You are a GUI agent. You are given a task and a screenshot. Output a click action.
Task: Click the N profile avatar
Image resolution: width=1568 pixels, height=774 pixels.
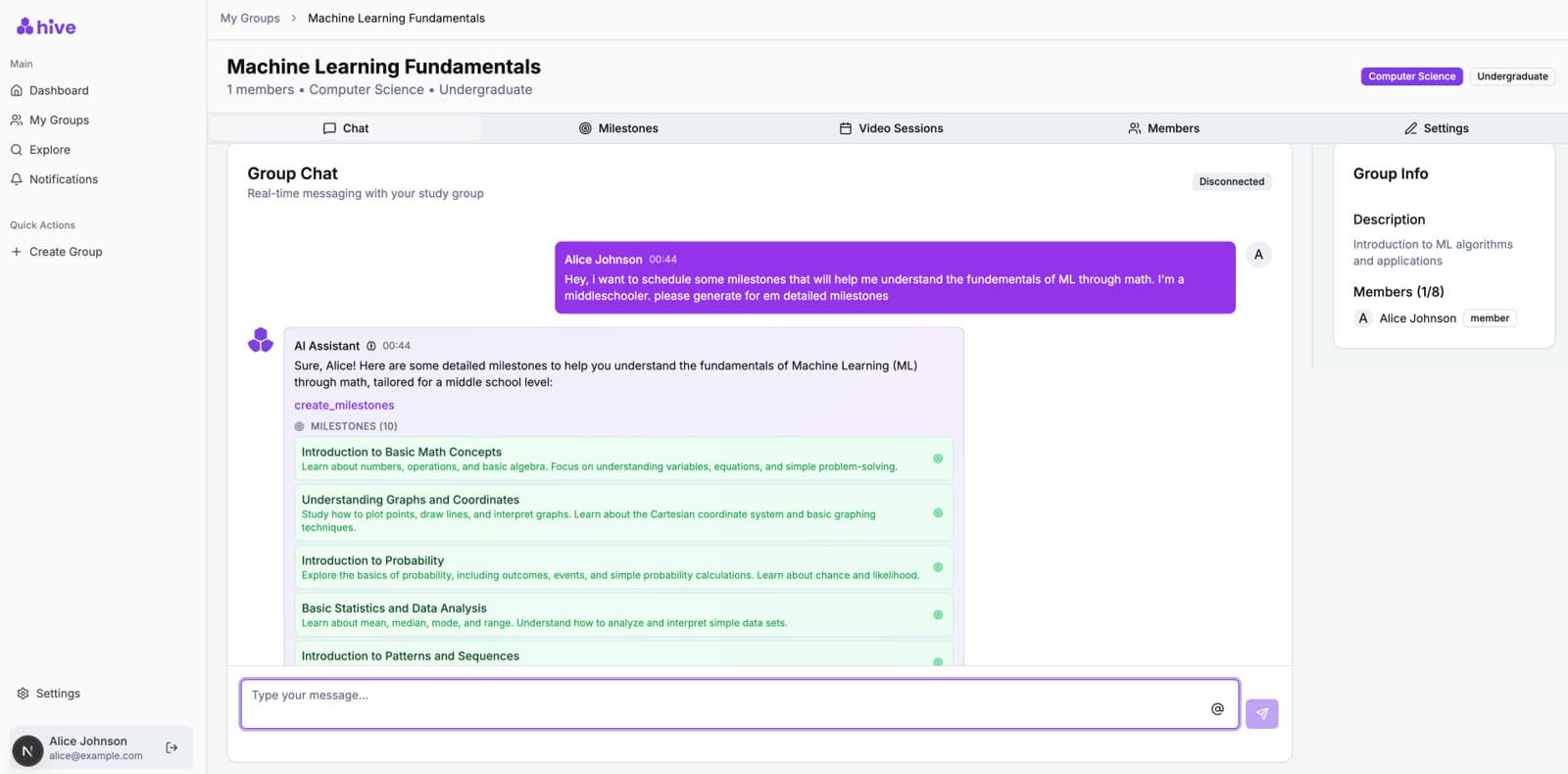27,750
